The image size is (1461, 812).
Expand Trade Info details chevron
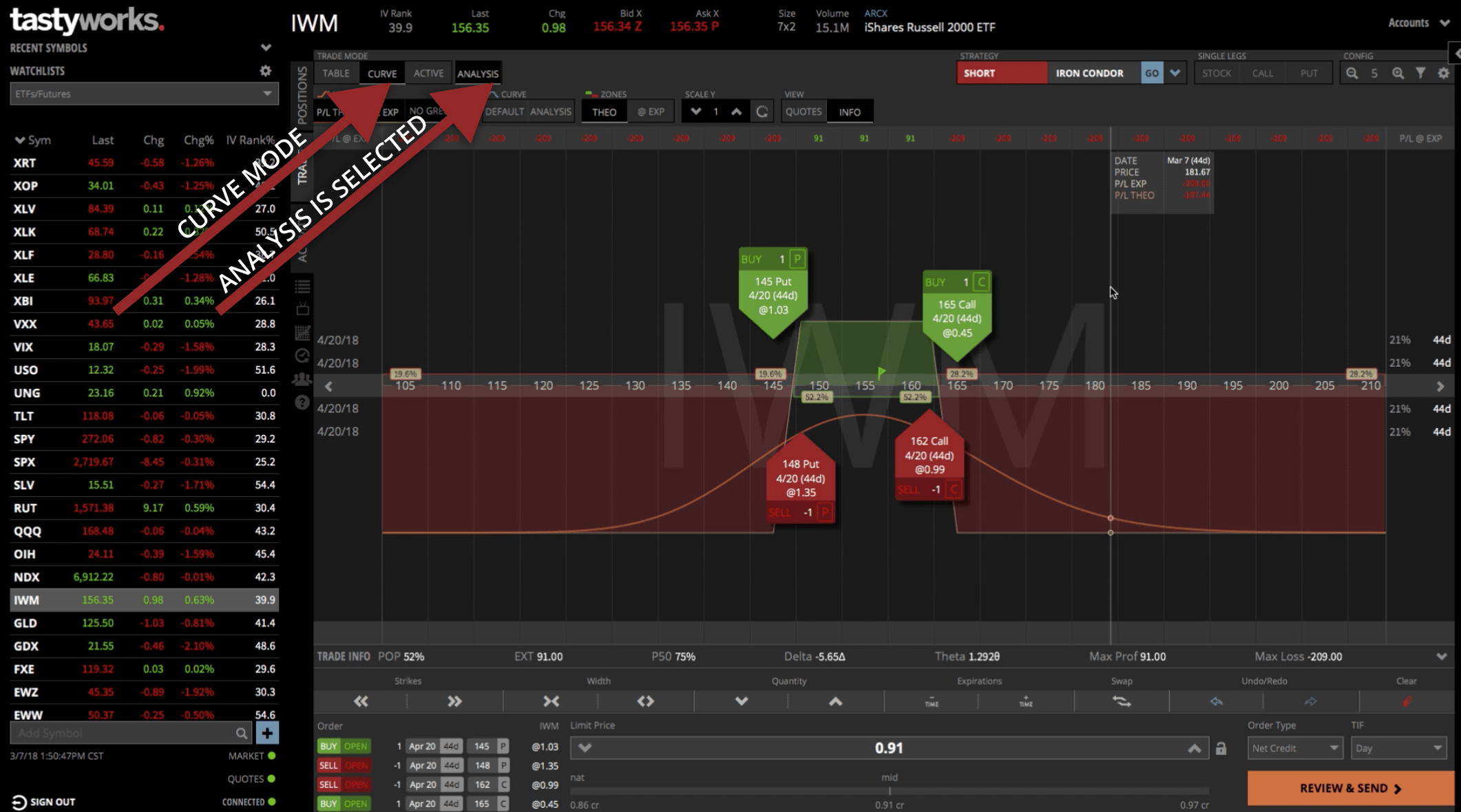1442,656
